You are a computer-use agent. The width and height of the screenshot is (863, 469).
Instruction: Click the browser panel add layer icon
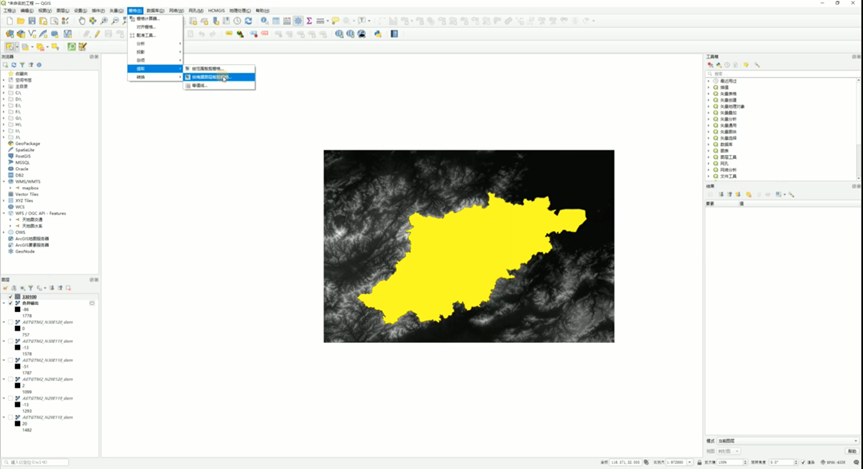(6, 65)
